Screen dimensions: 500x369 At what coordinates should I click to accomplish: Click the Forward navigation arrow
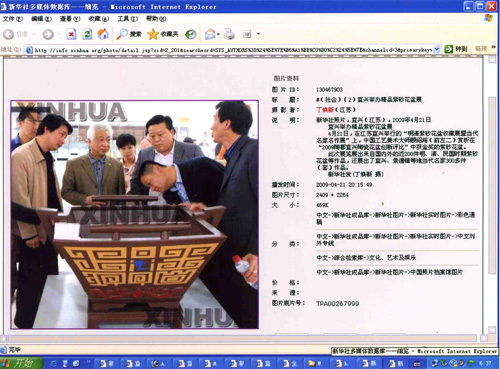pyautogui.click(x=48, y=34)
